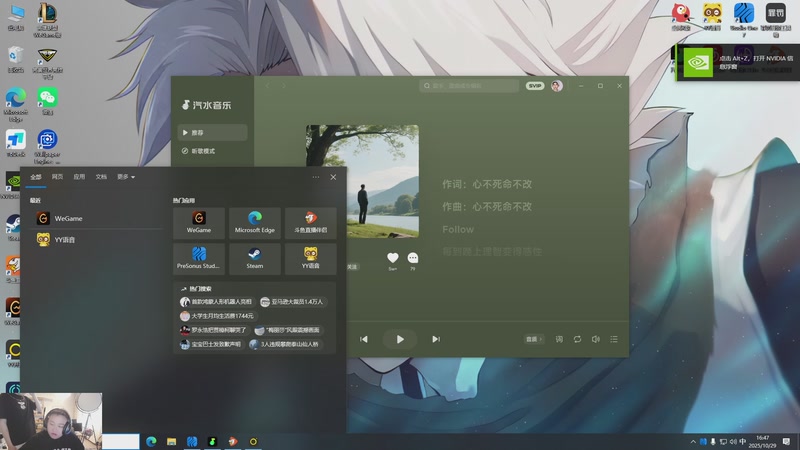Image resolution: width=800 pixels, height=450 pixels.
Task: Open File Explorer from the taskbar
Action: coord(171,441)
